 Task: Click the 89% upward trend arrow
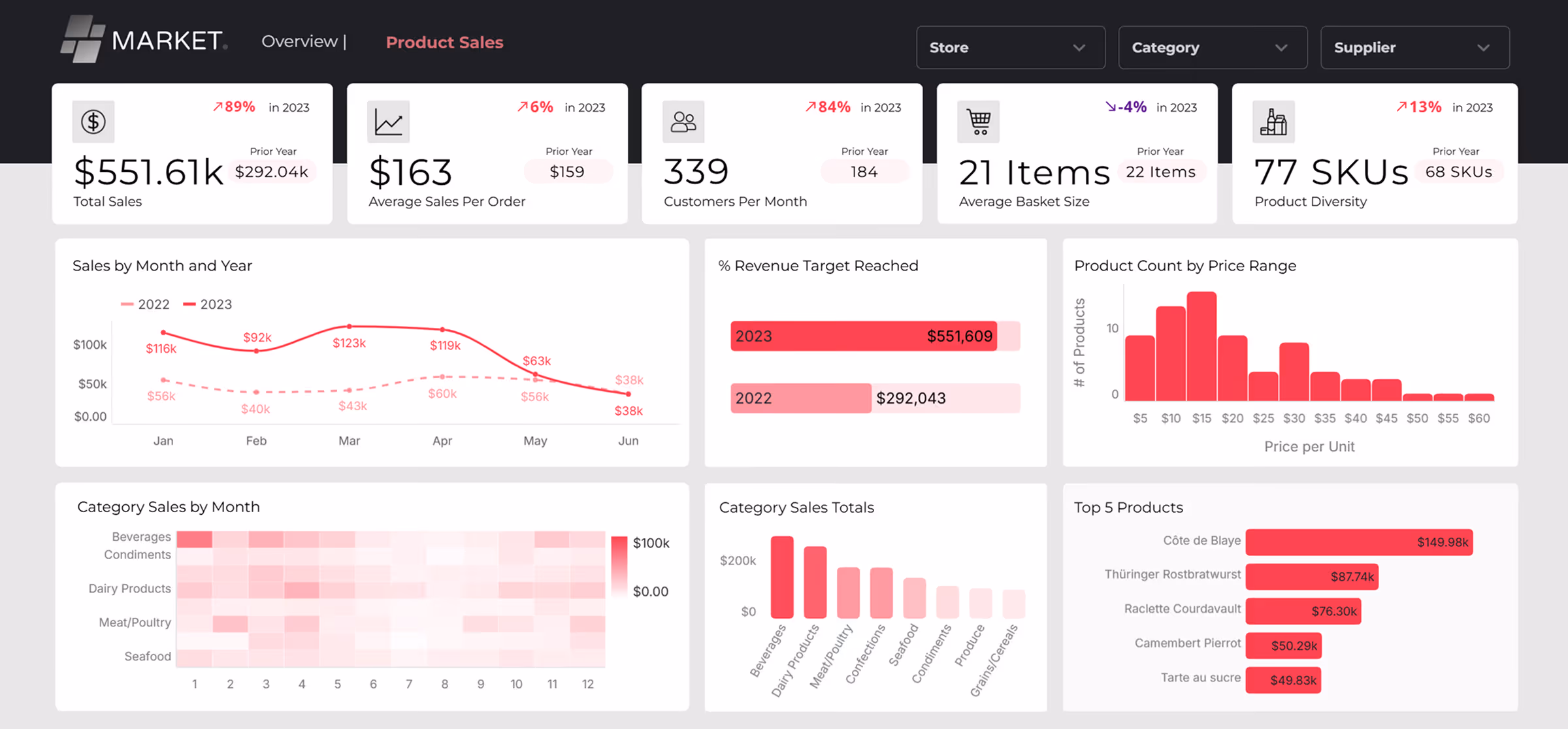[x=218, y=107]
